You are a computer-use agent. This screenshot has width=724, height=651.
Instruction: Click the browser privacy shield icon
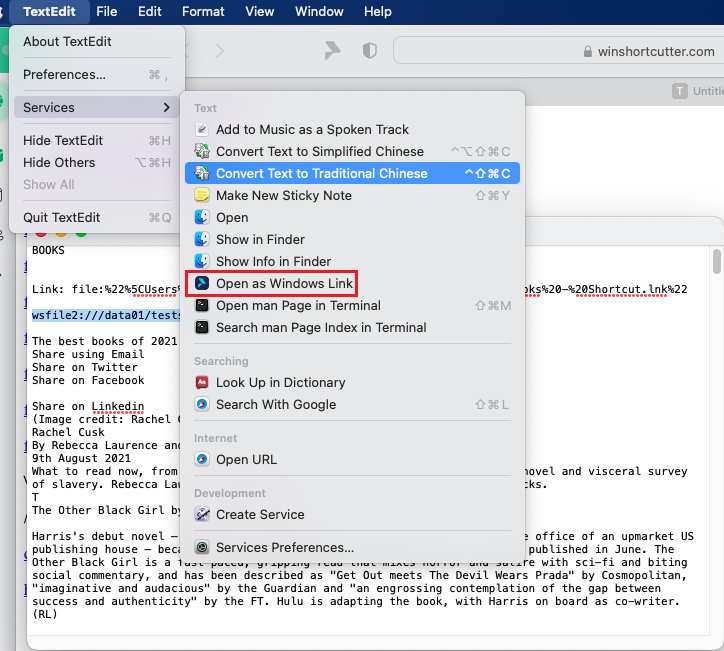(x=369, y=50)
